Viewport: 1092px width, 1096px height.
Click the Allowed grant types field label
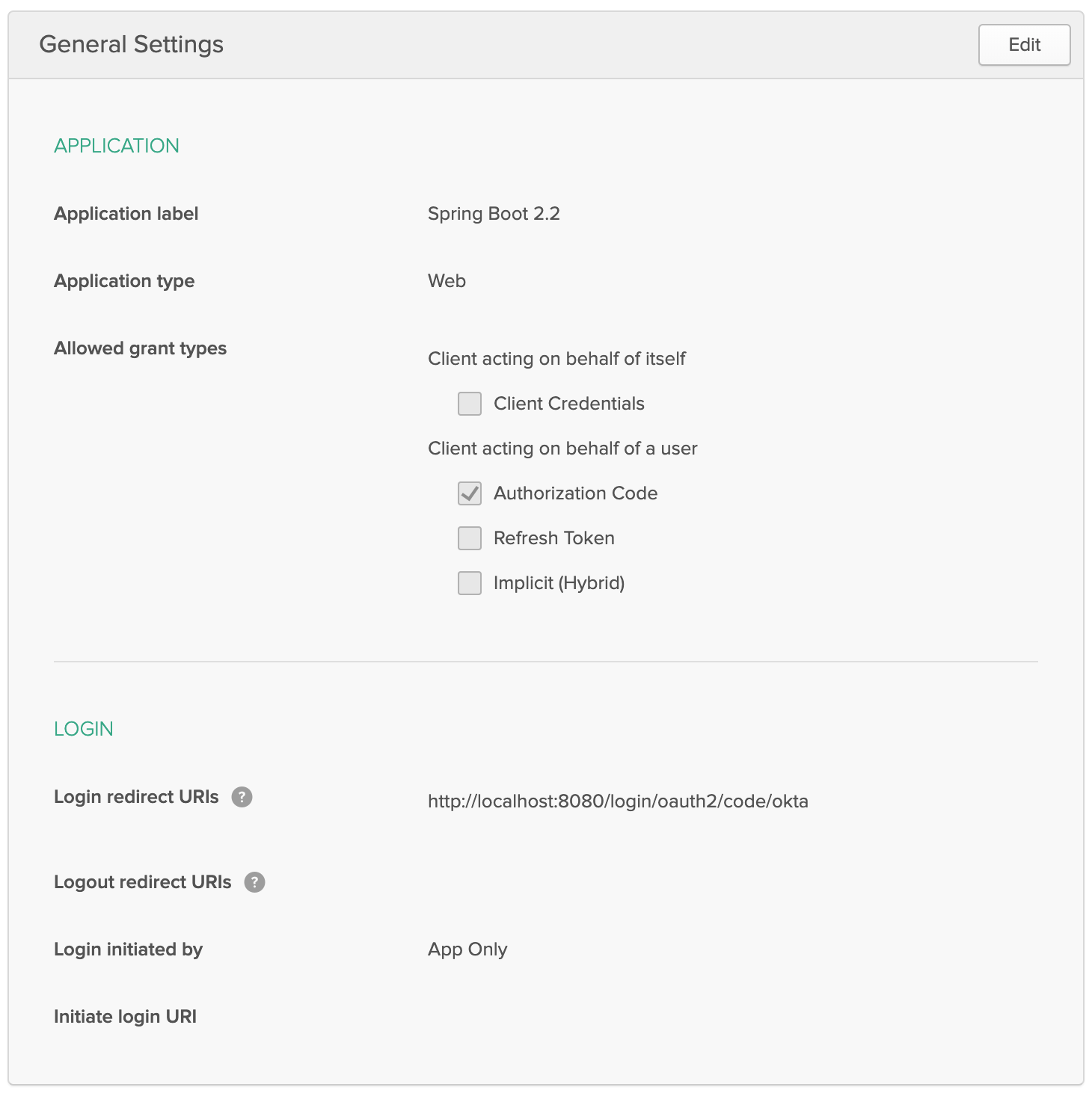tap(140, 348)
